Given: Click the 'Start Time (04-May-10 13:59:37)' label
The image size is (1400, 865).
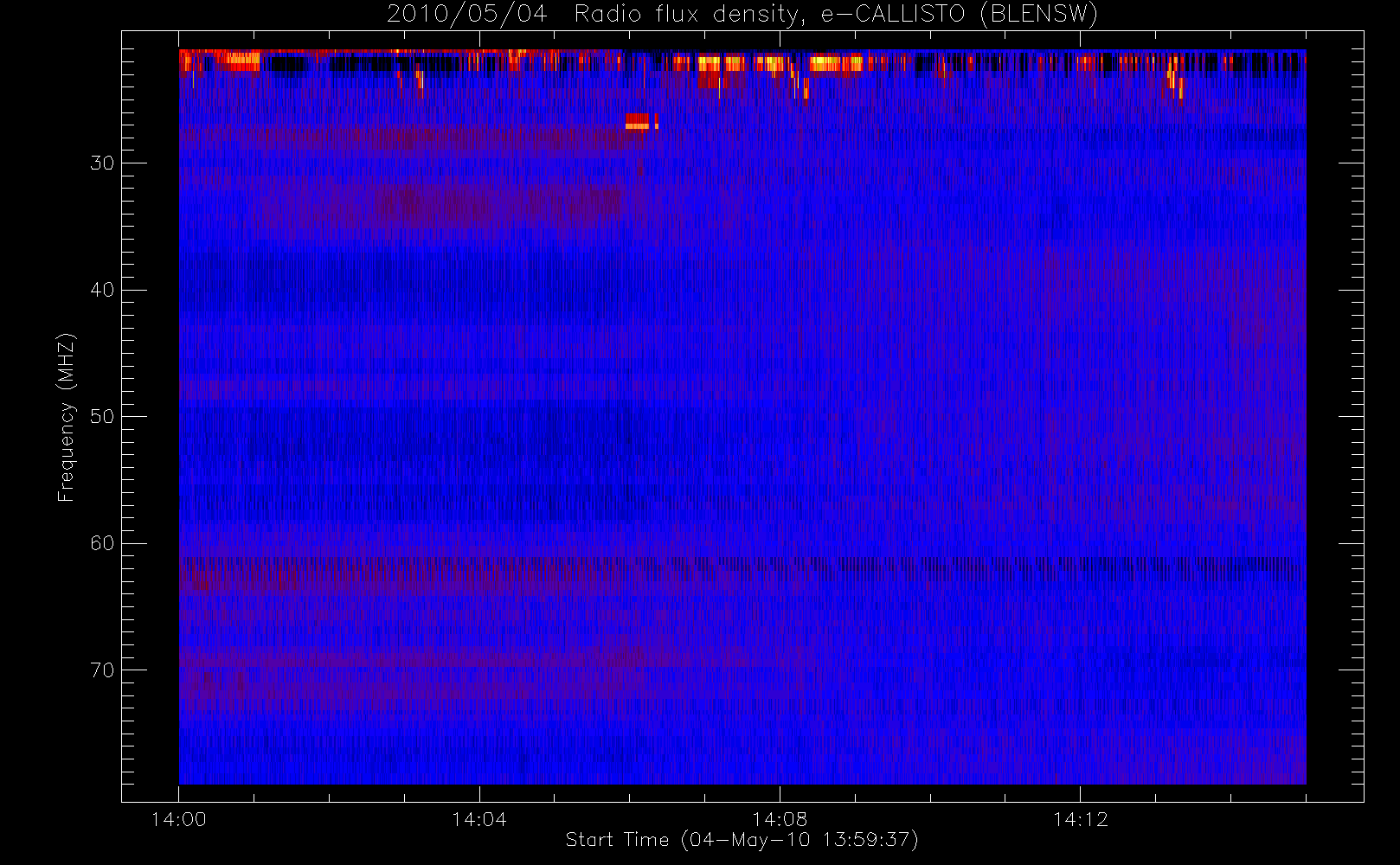Looking at the screenshot, I should point(742,840).
